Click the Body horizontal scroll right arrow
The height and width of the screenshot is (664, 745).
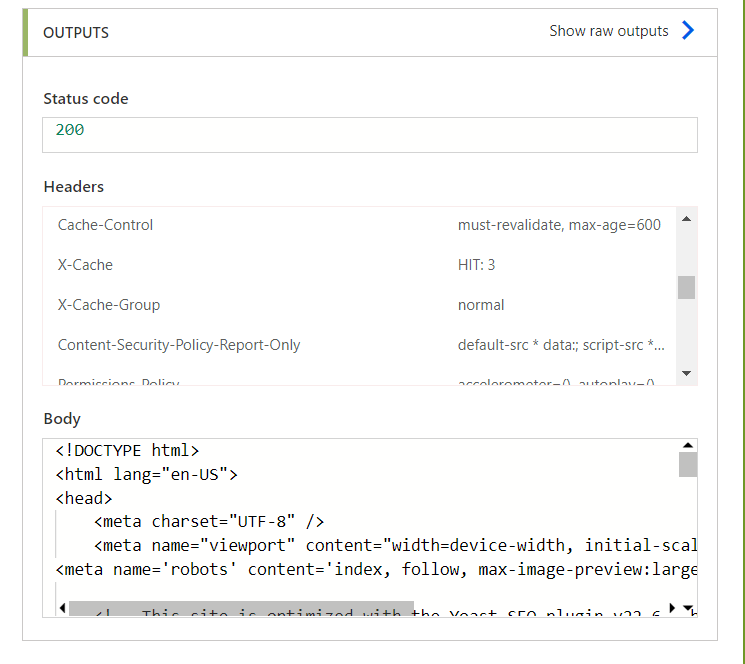click(672, 607)
